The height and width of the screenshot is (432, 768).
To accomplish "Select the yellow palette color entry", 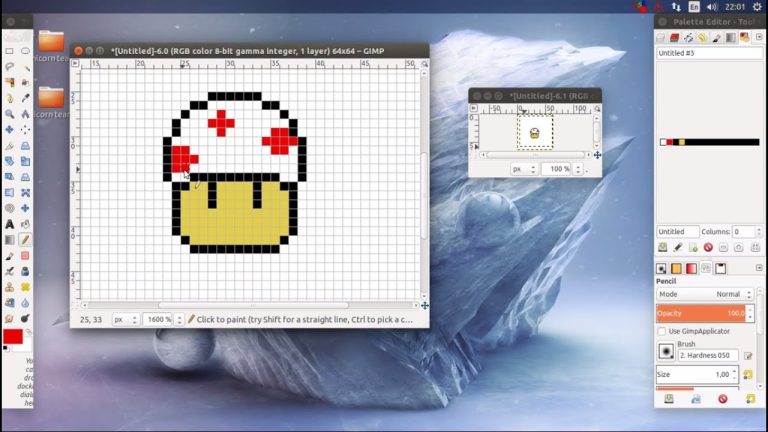I will tap(682, 143).
